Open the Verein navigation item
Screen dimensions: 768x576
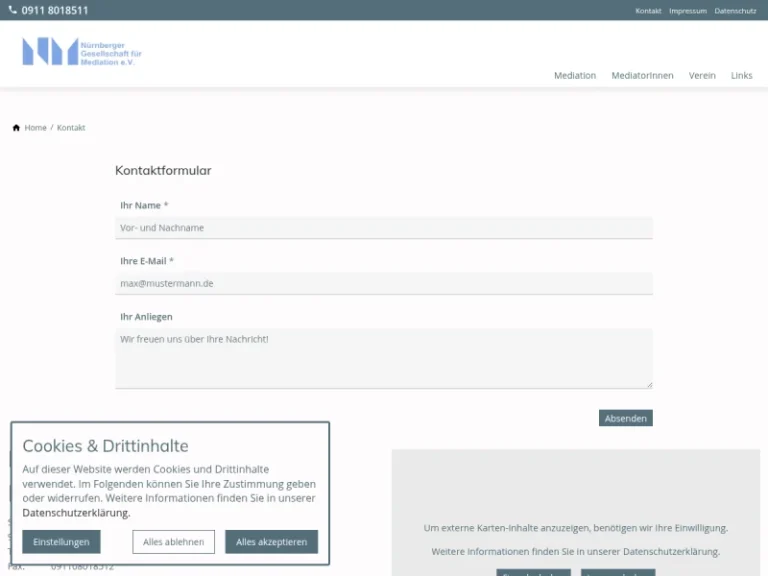point(702,76)
